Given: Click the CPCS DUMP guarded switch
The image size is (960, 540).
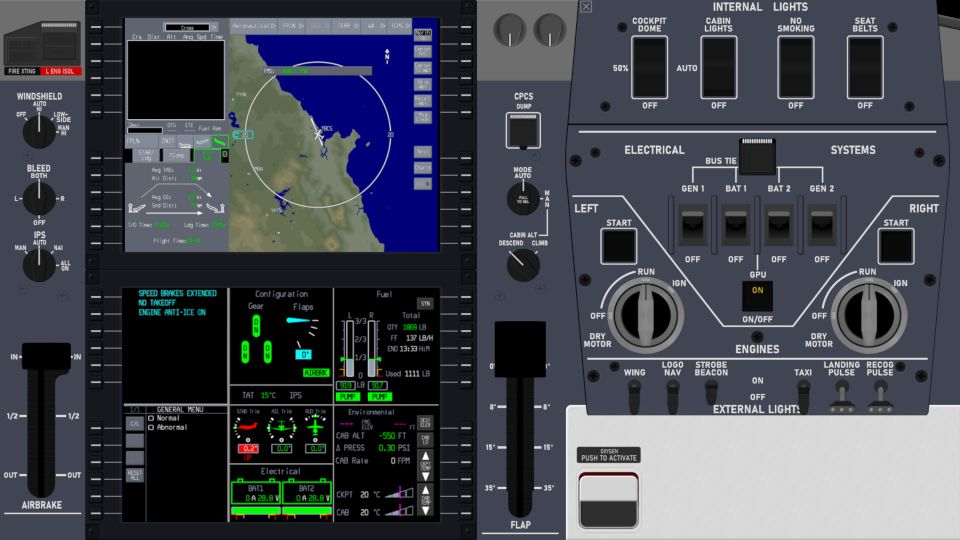Looking at the screenshot, I should pyautogui.click(x=523, y=130).
